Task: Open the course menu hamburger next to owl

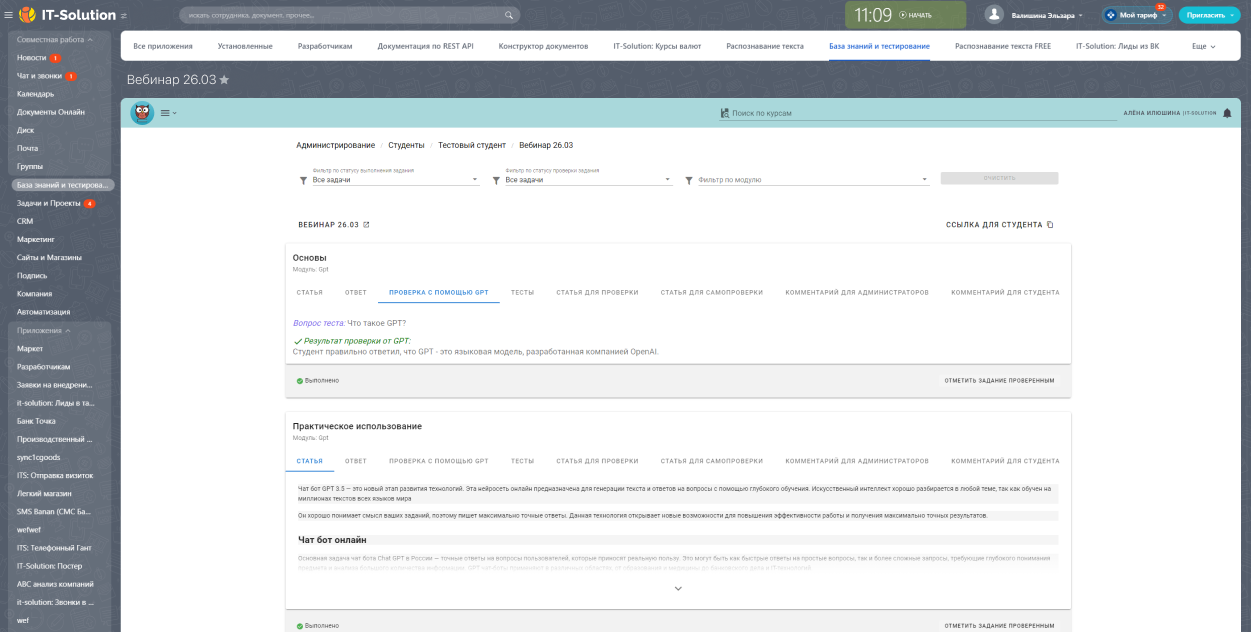Action: tap(166, 113)
